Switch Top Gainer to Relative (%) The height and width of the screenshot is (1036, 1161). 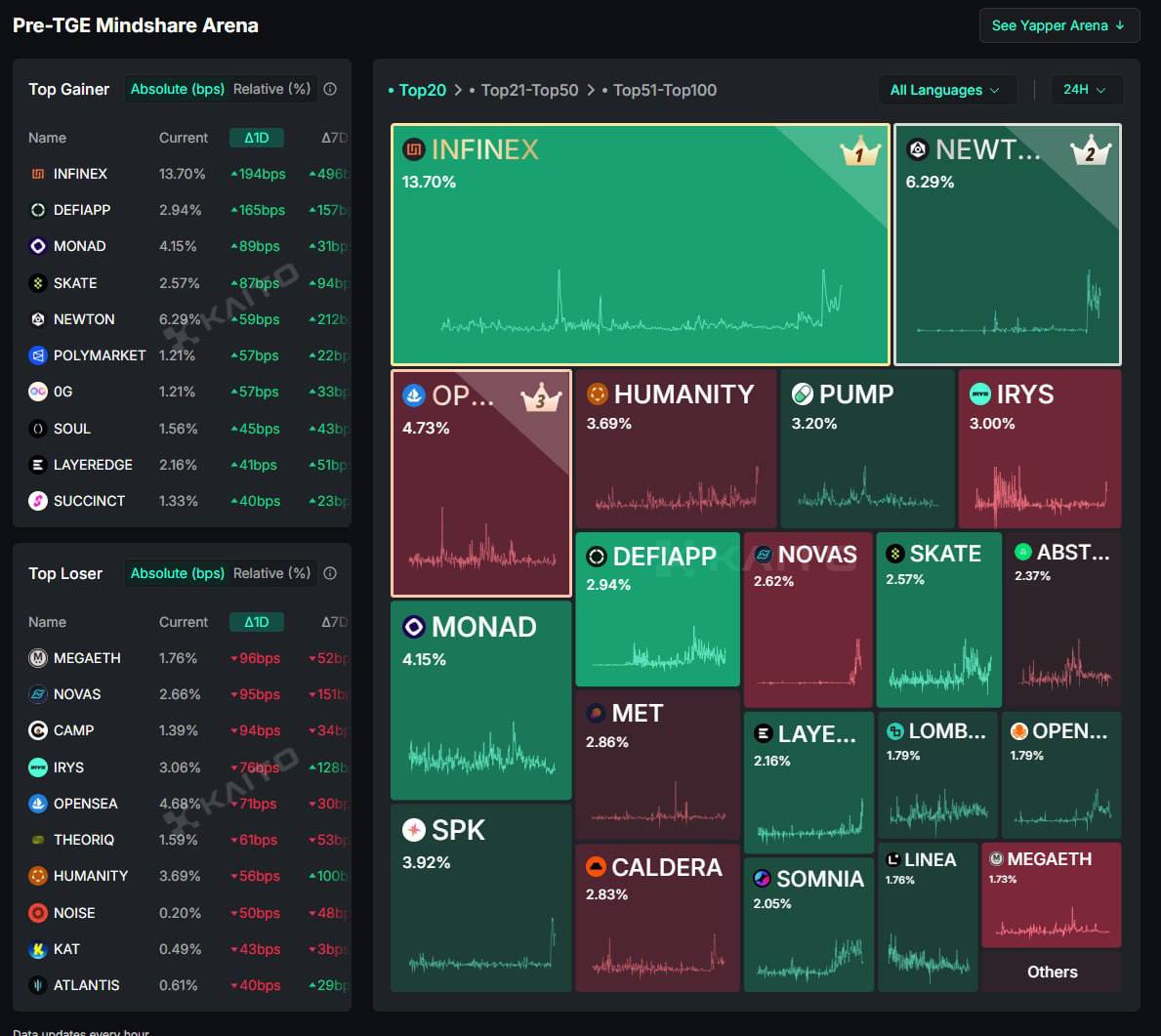(x=271, y=89)
